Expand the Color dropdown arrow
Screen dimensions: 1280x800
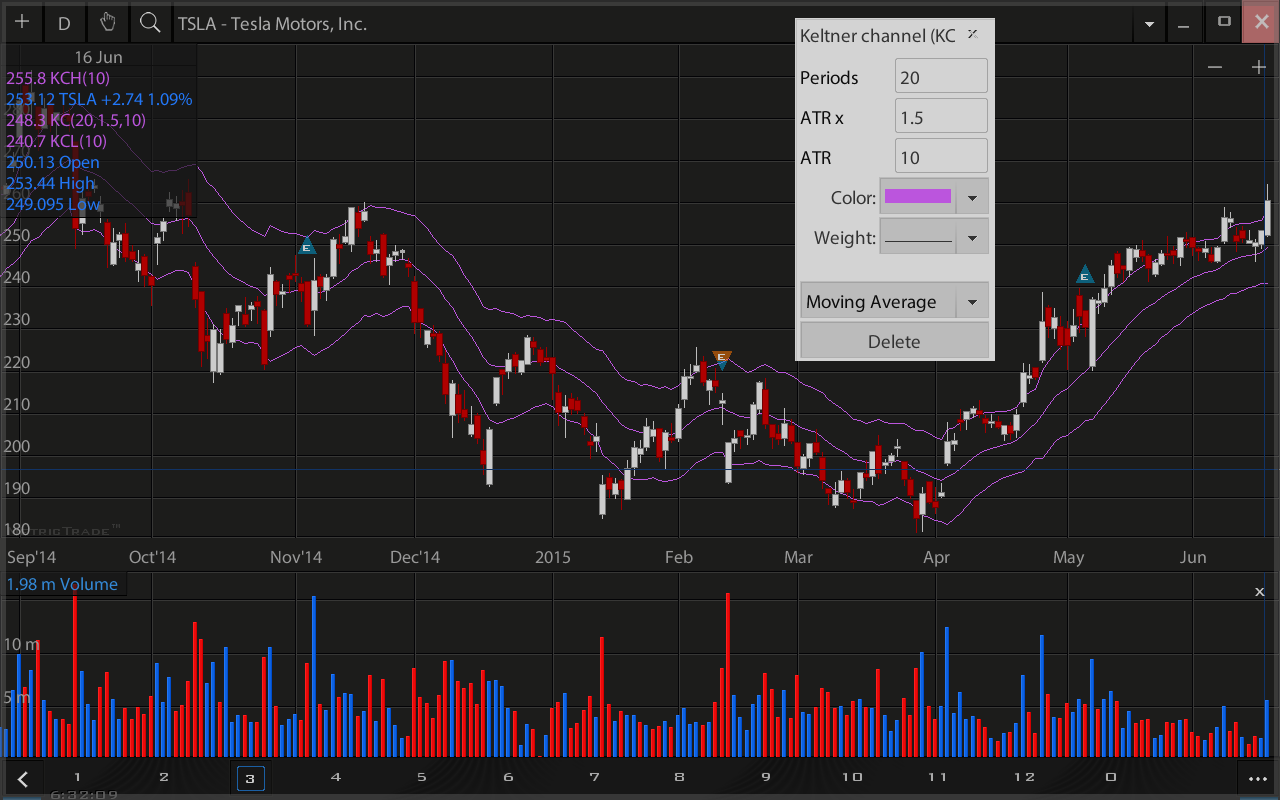point(972,198)
